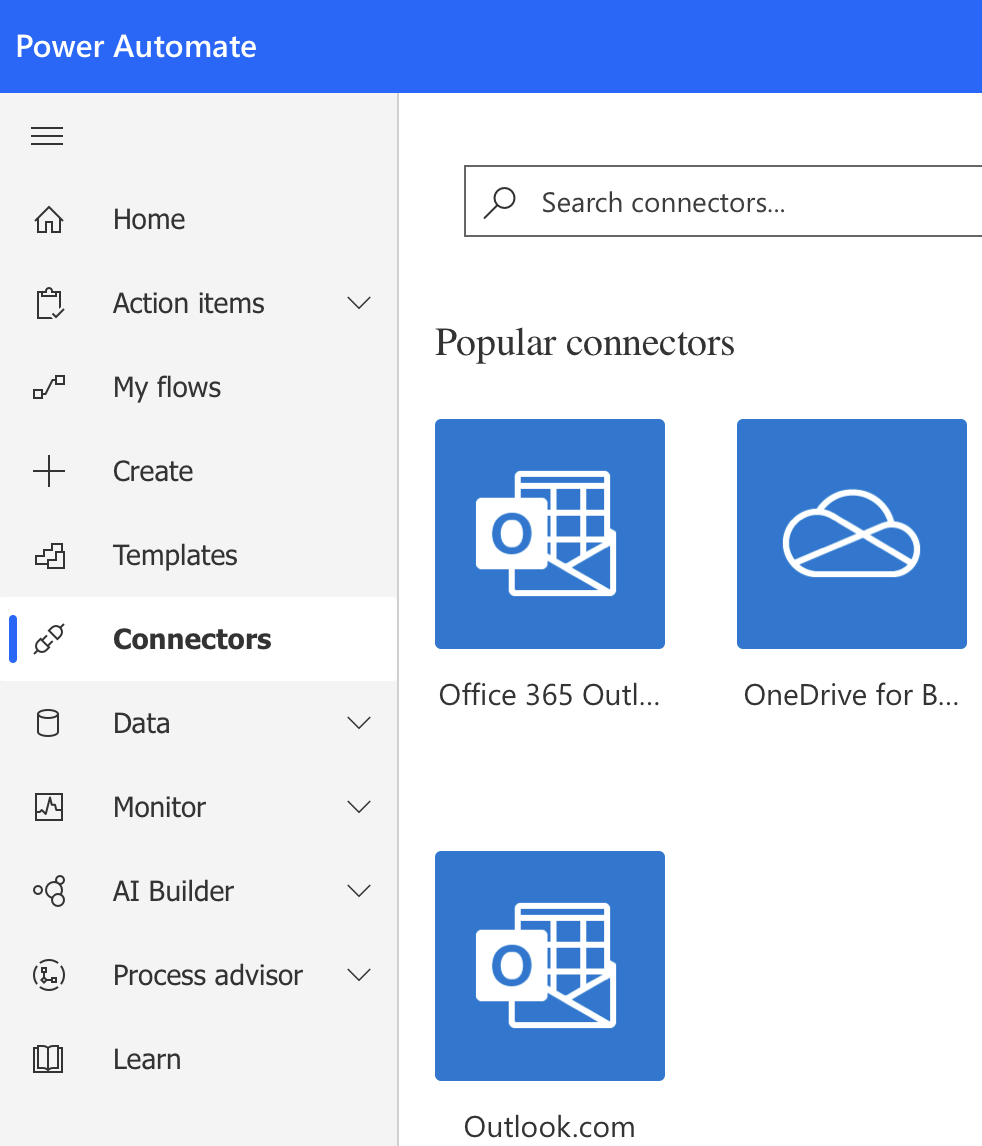
Task: Expand the Data section chevron
Action: [358, 723]
